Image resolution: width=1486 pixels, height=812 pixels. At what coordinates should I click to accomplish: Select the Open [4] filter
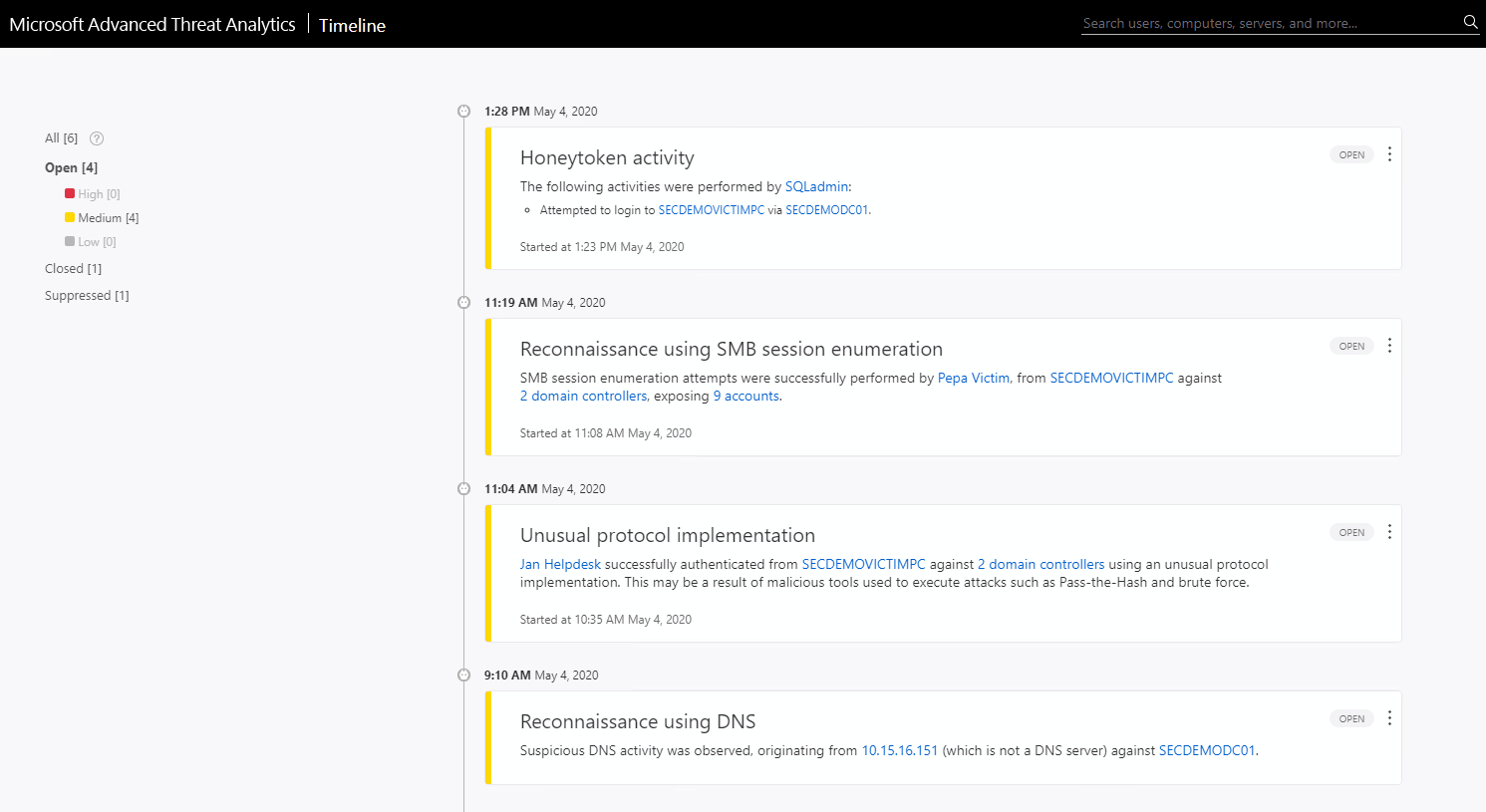click(71, 167)
